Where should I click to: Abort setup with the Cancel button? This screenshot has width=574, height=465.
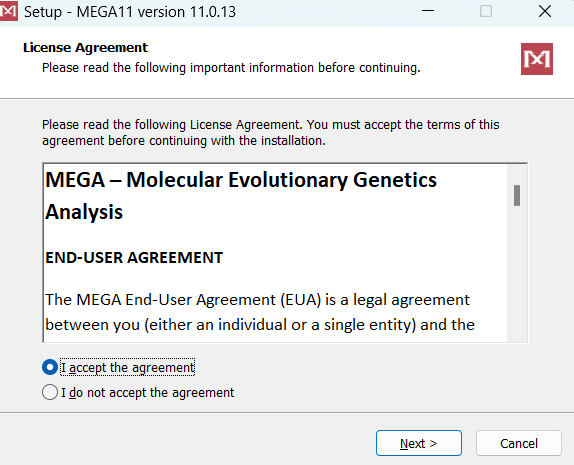[x=519, y=443]
